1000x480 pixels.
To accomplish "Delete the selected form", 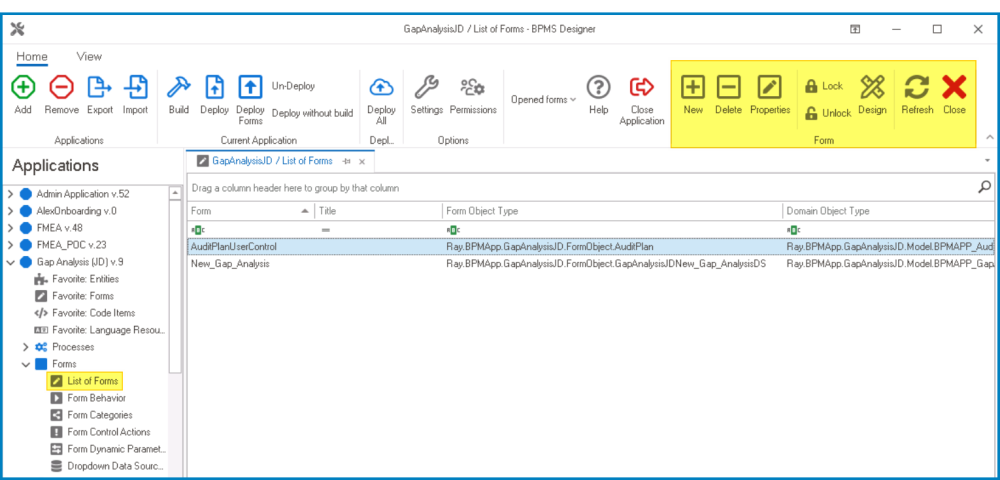I will tap(728, 86).
